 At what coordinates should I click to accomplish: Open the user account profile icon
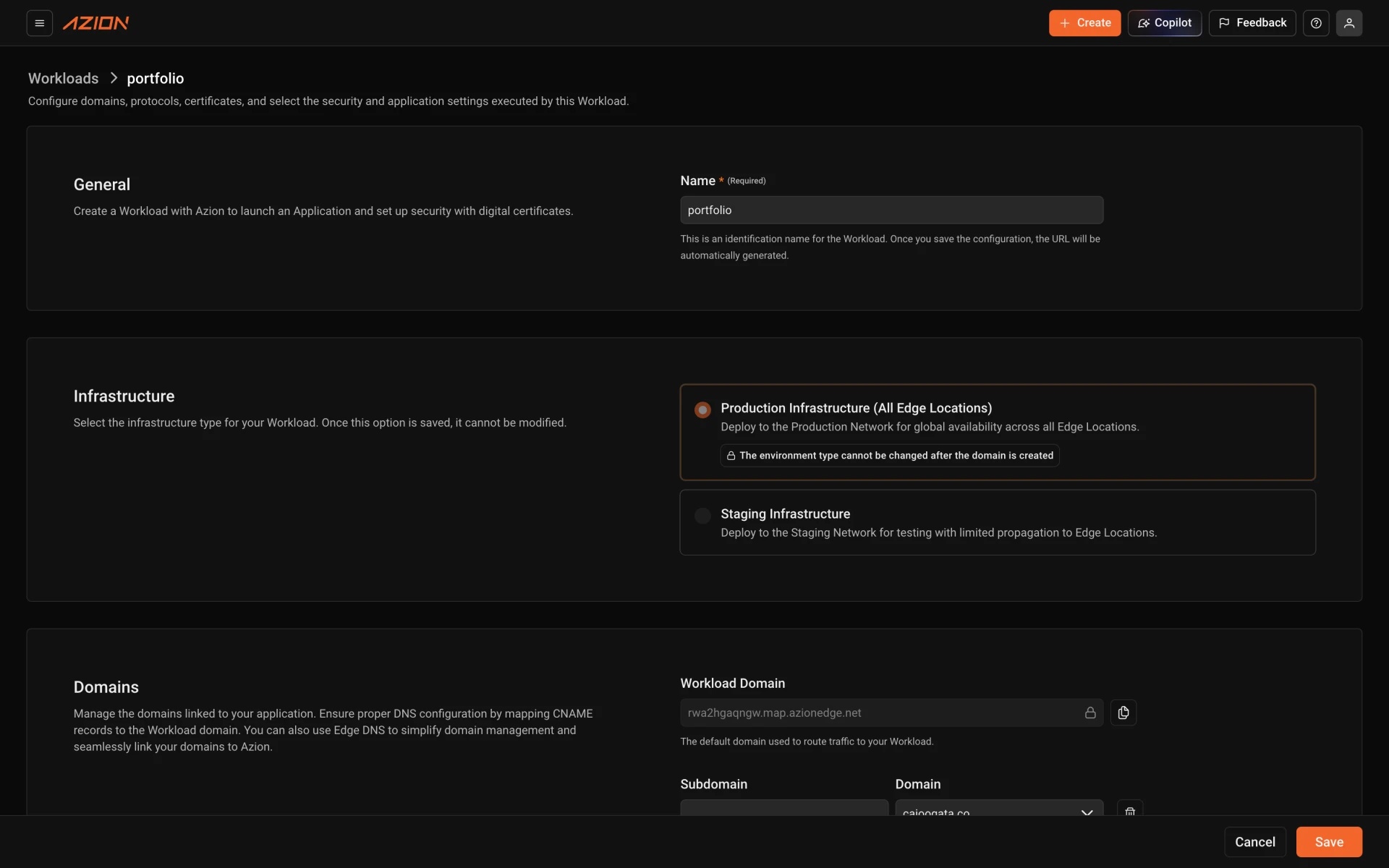point(1349,23)
